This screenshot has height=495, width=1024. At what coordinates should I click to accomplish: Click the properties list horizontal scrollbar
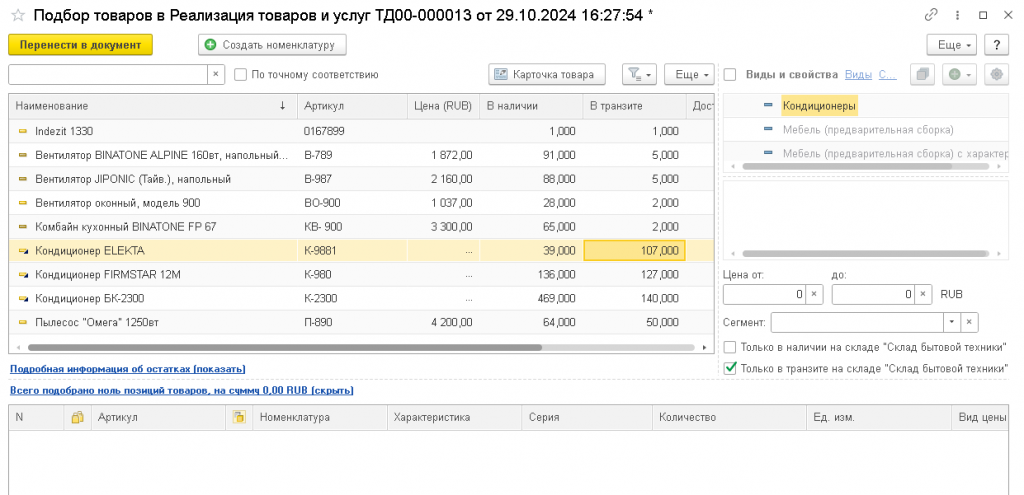[x=866, y=253]
